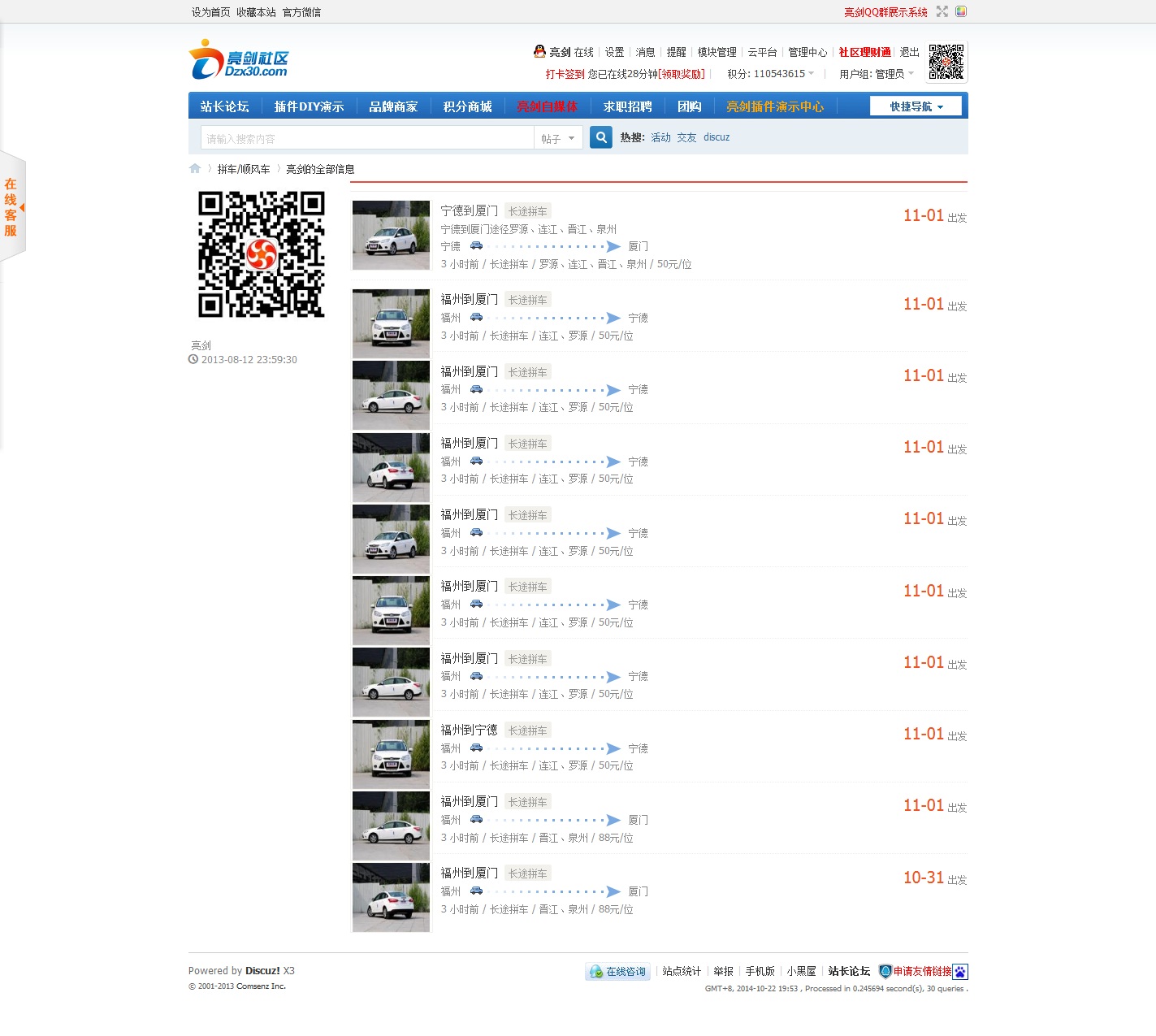Click the 退出 logout link
The image size is (1156, 1036).
tap(910, 52)
